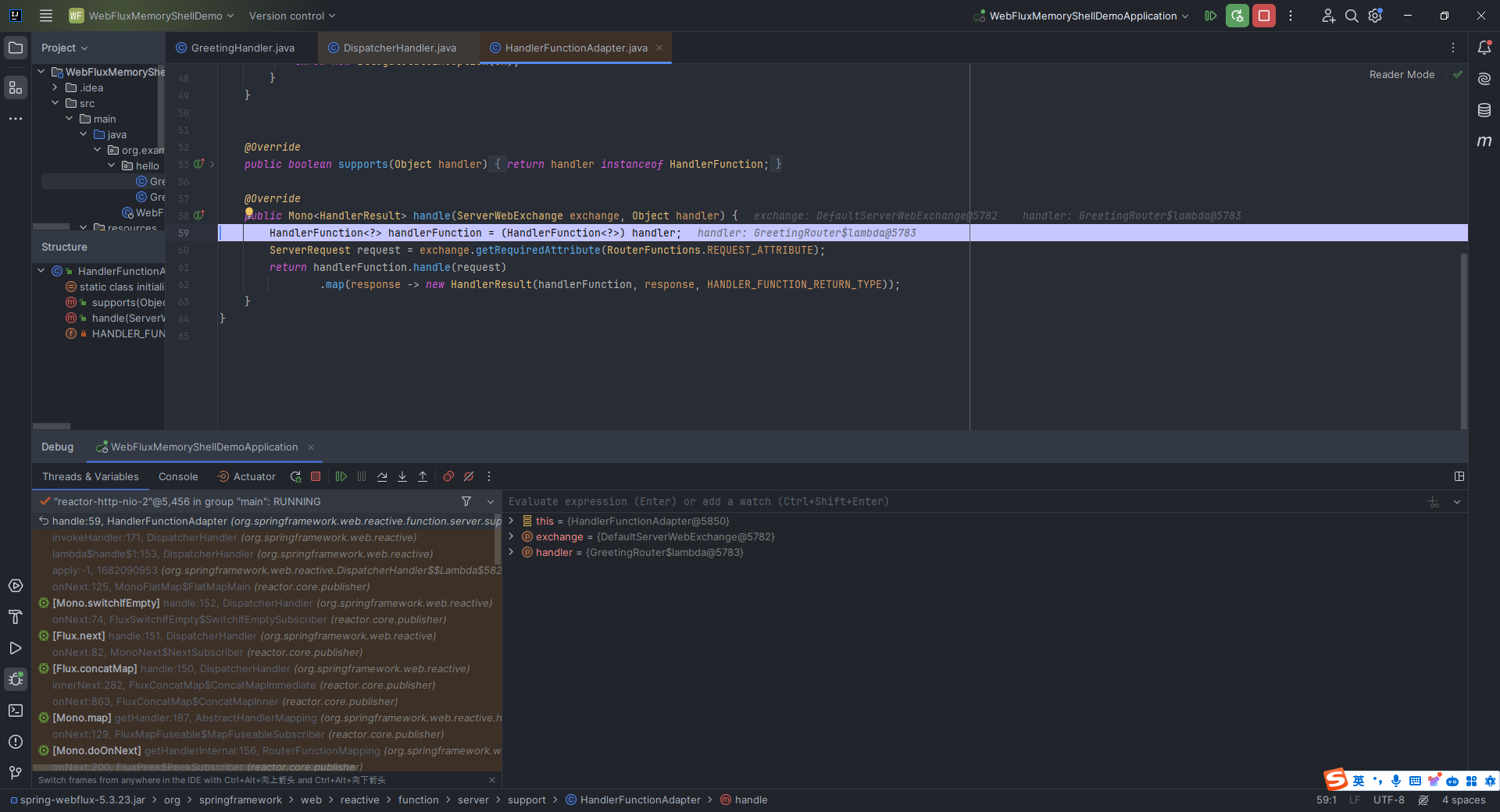Close the WebFluxMemoryShellDemoApplication debug tab
Viewport: 1500px width, 812px height.
pyautogui.click(x=311, y=447)
